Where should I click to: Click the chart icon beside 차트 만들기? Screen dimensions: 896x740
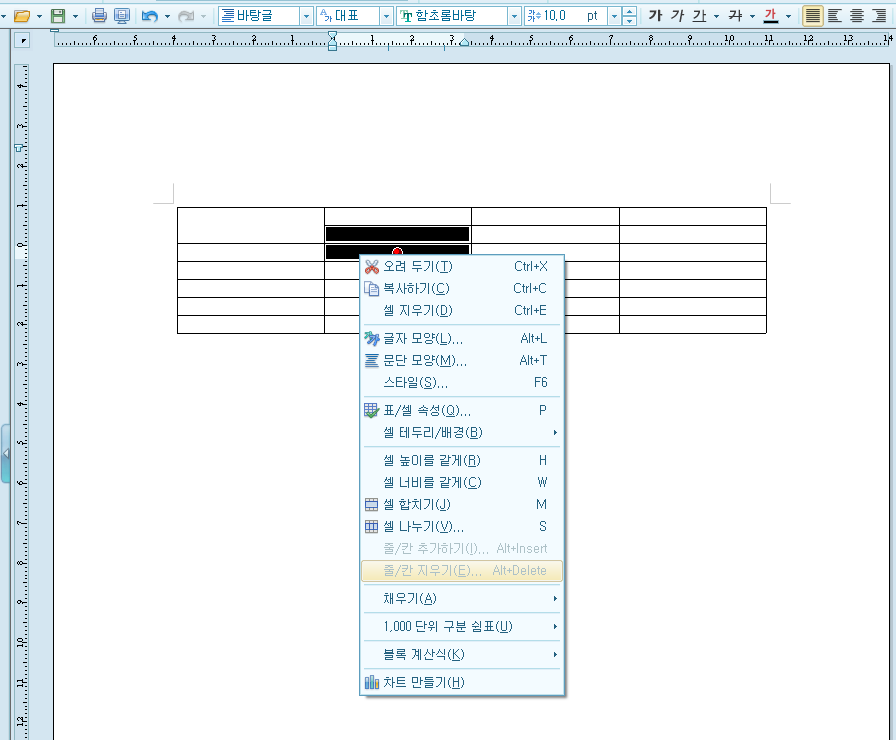(371, 682)
